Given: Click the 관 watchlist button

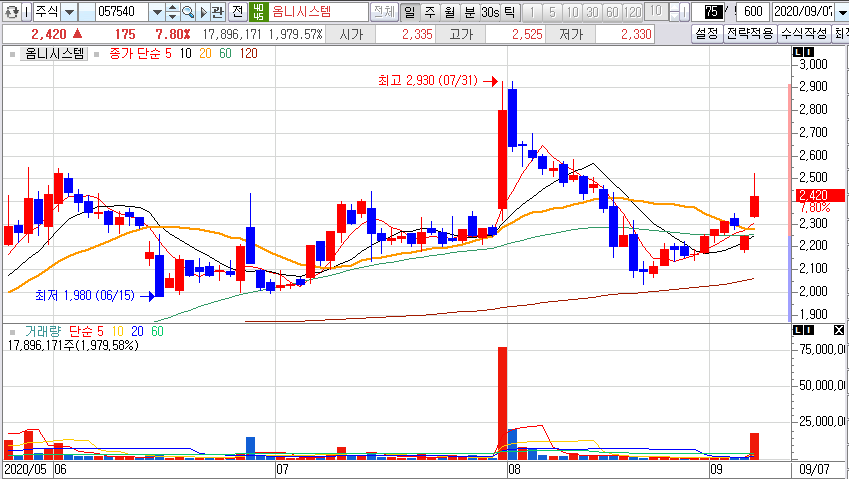Looking at the screenshot, I should (218, 11).
